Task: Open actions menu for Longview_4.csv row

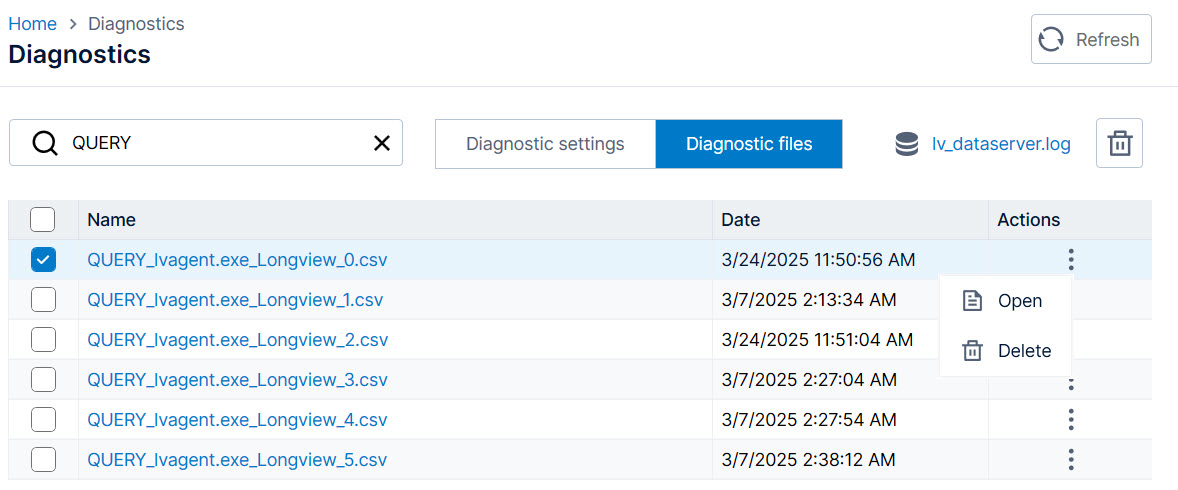Action: click(1071, 419)
